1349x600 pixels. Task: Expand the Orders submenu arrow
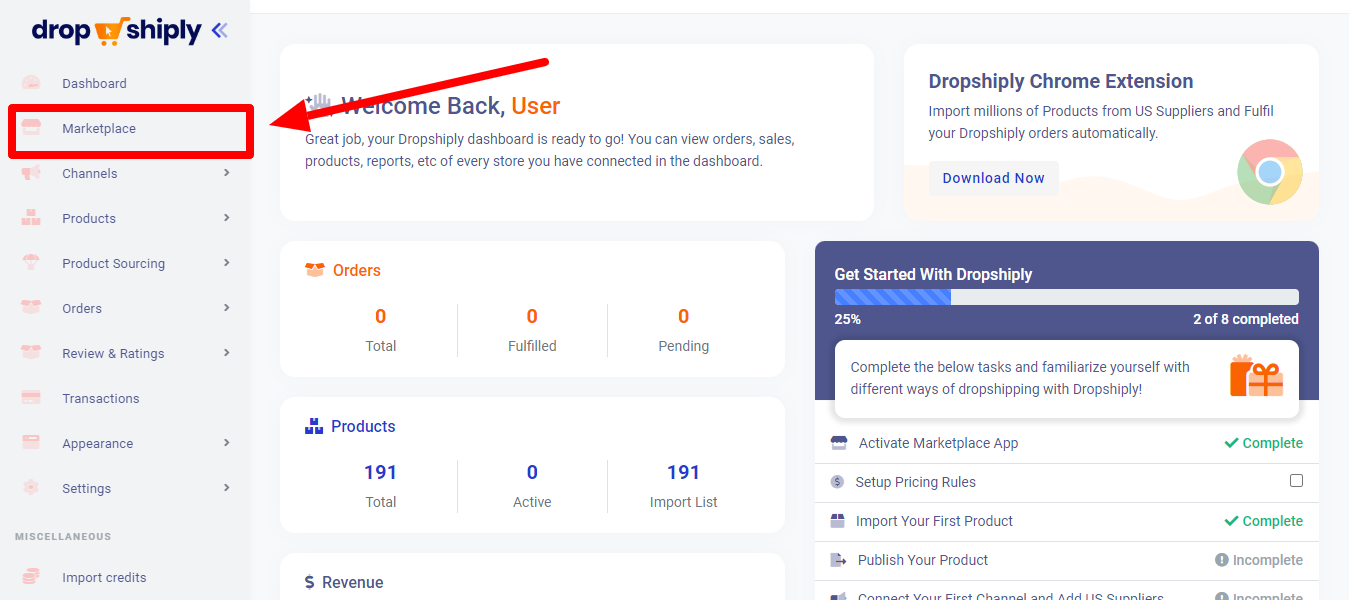(227, 308)
